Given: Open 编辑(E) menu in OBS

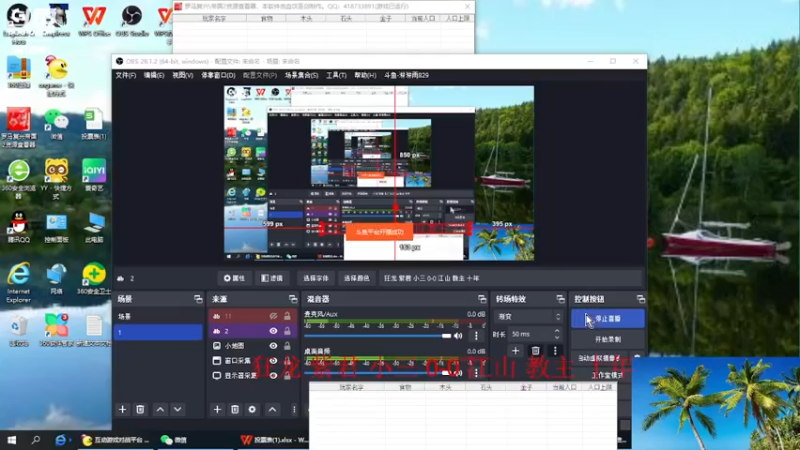Looking at the screenshot, I should click(x=154, y=75).
